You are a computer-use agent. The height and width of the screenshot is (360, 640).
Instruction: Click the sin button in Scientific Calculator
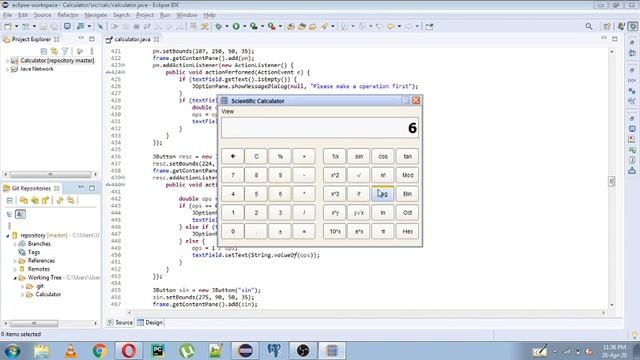click(359, 156)
